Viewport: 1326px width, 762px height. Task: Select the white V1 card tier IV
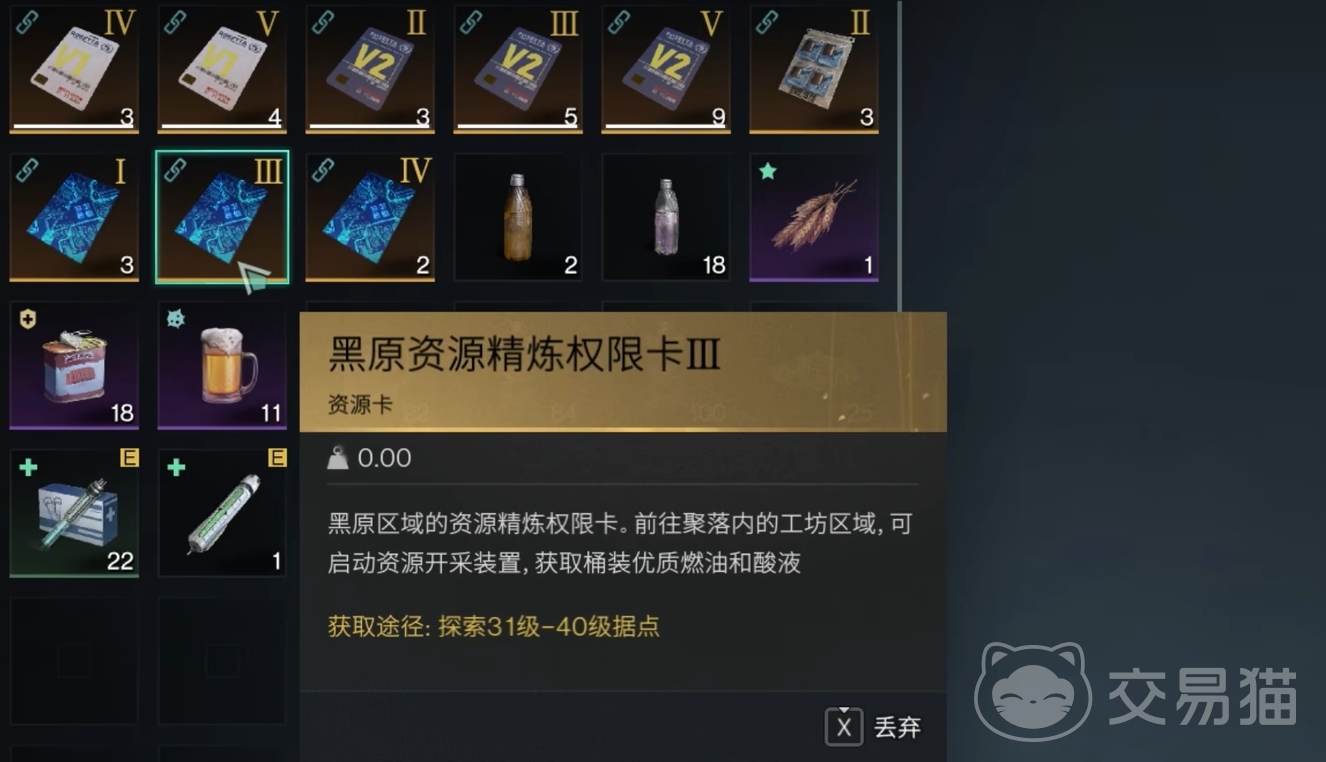[74, 69]
